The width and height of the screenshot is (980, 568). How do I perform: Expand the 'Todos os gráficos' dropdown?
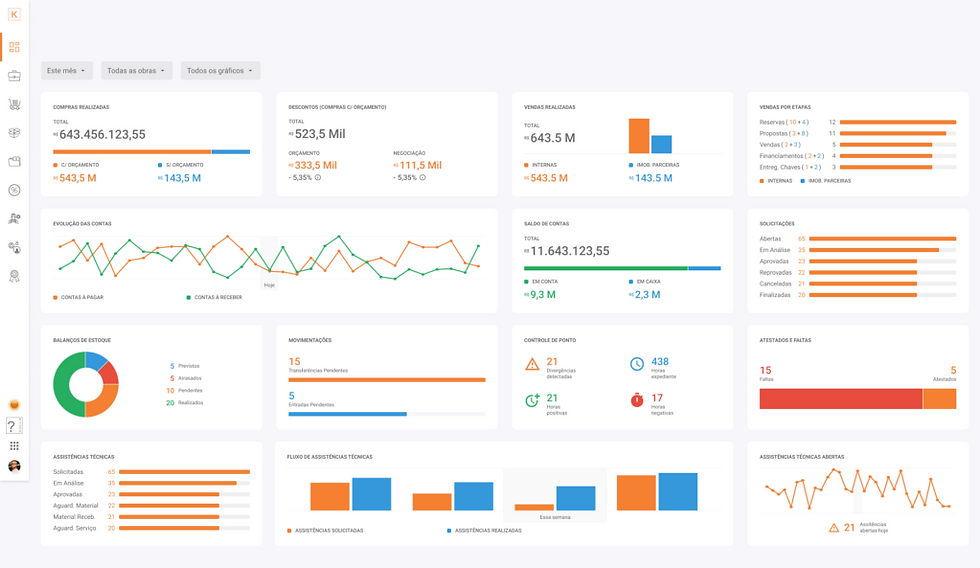point(220,71)
